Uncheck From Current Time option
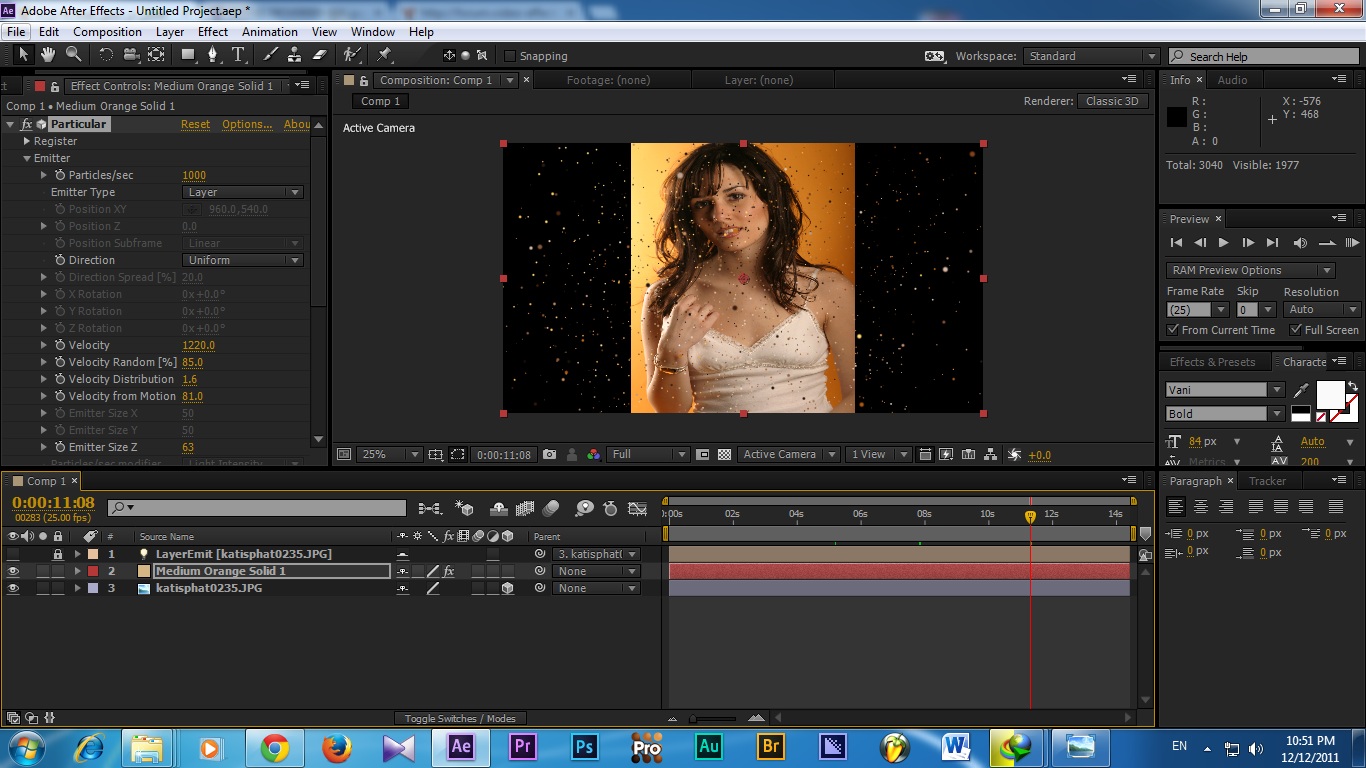This screenshot has width=1366, height=768. click(1173, 329)
